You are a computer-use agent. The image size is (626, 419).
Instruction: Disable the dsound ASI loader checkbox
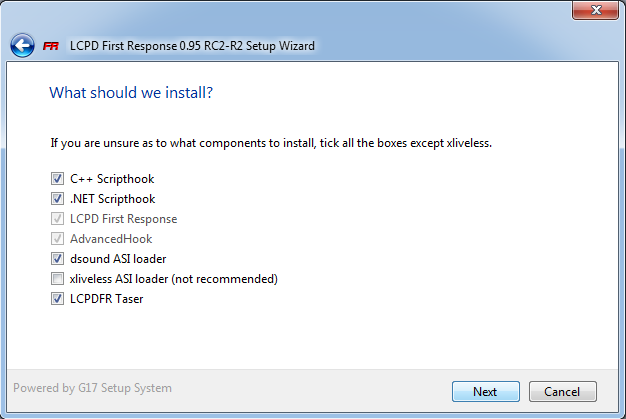(57, 259)
